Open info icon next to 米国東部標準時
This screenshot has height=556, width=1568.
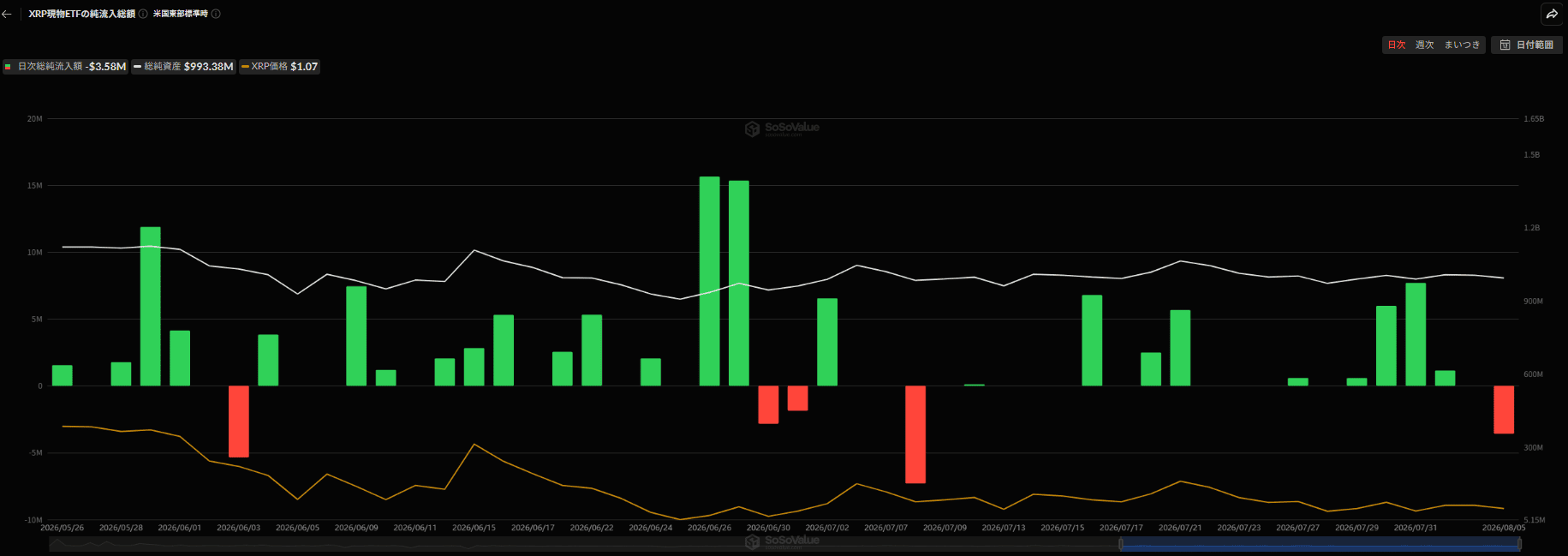[x=216, y=14]
